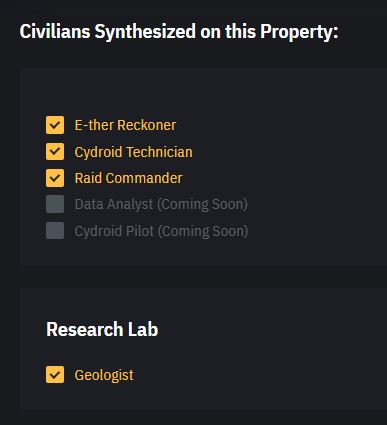Click the Data Analyst label text
The image size is (387, 425).
(x=114, y=204)
